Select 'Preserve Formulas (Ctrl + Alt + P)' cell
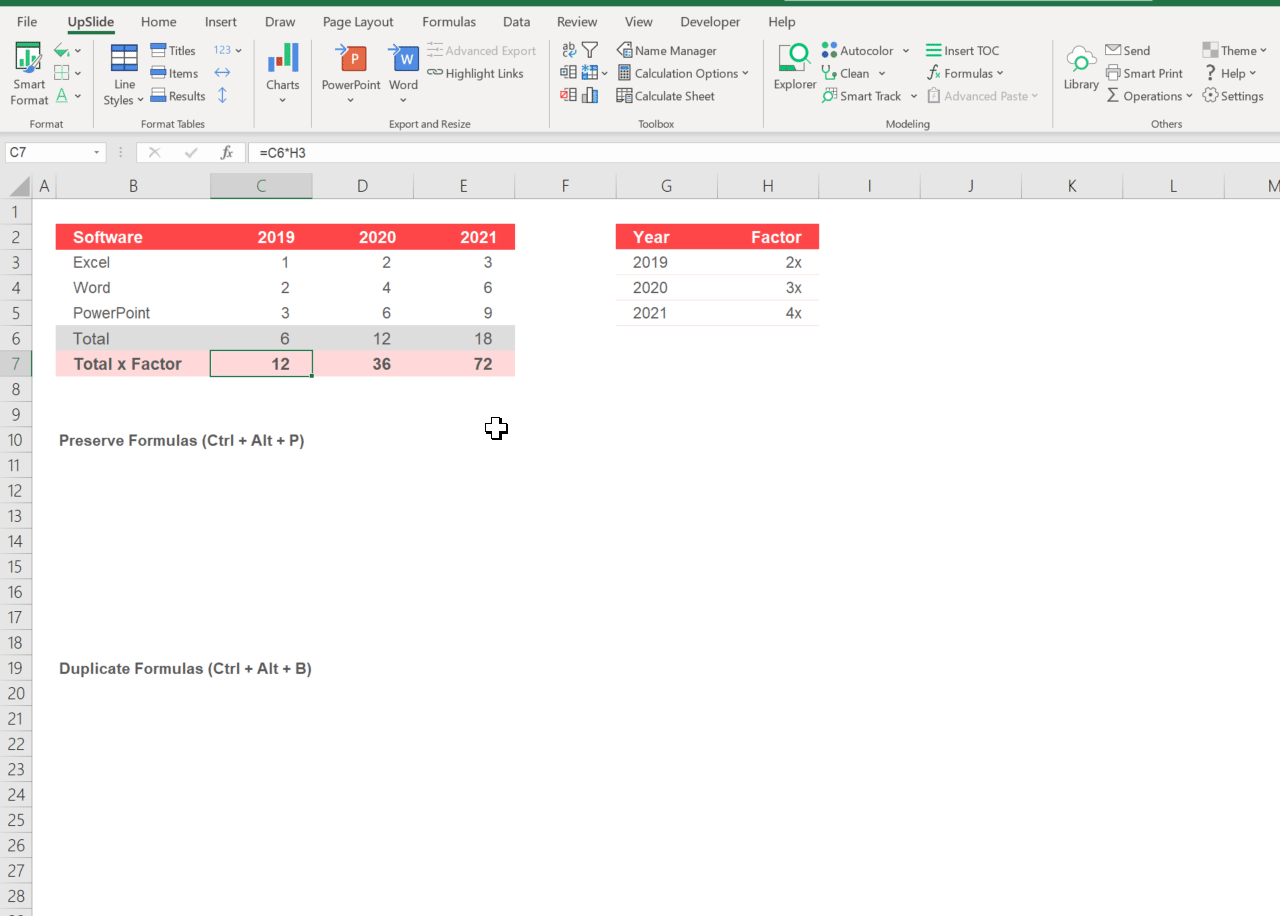Image resolution: width=1280 pixels, height=916 pixels. (181, 440)
